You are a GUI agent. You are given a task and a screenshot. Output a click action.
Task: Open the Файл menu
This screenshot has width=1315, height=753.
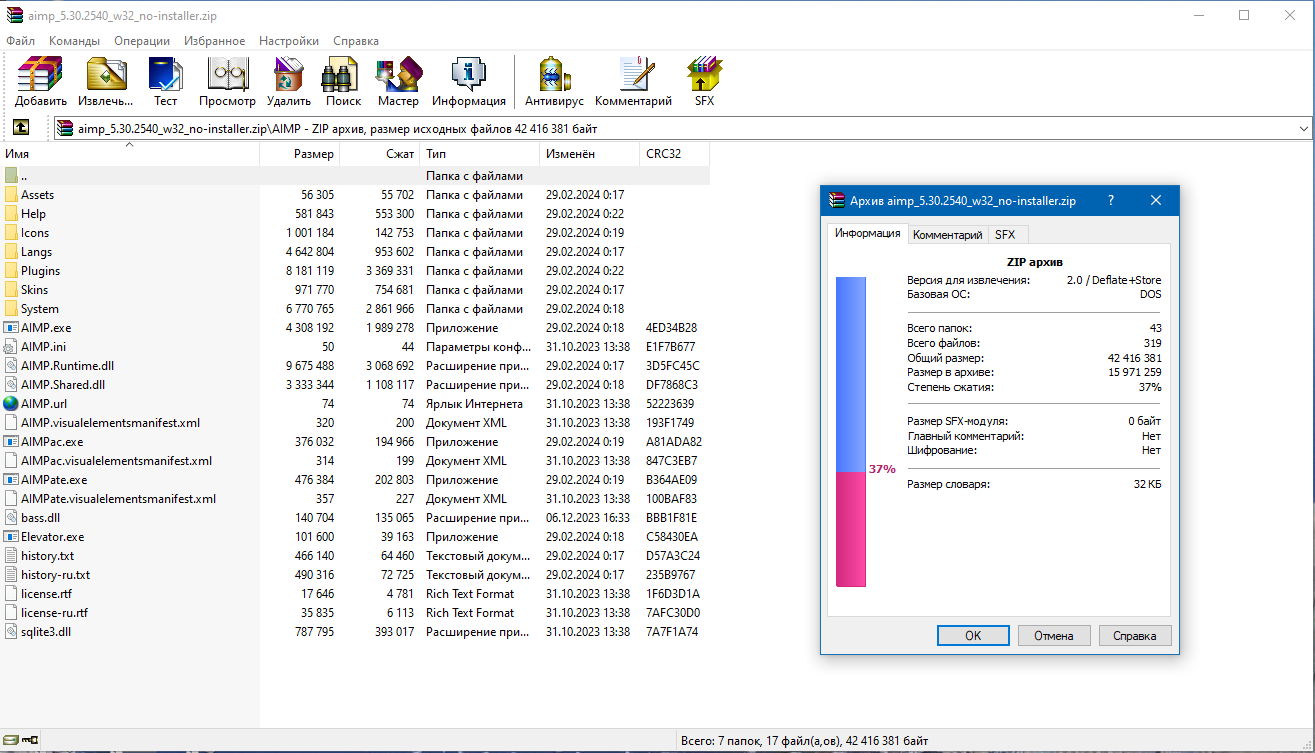(x=20, y=41)
